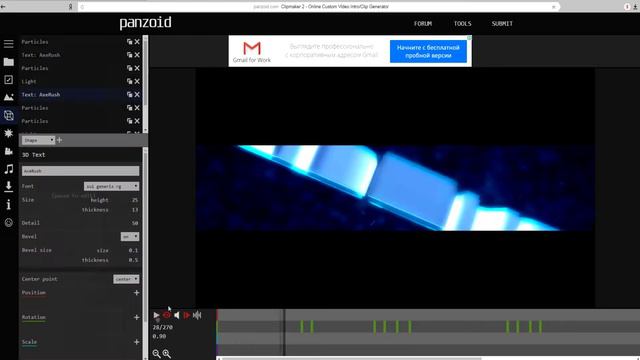This screenshot has height=360, width=640.
Task: Click the download icon in the sidebar
Action: pyautogui.click(x=9, y=187)
